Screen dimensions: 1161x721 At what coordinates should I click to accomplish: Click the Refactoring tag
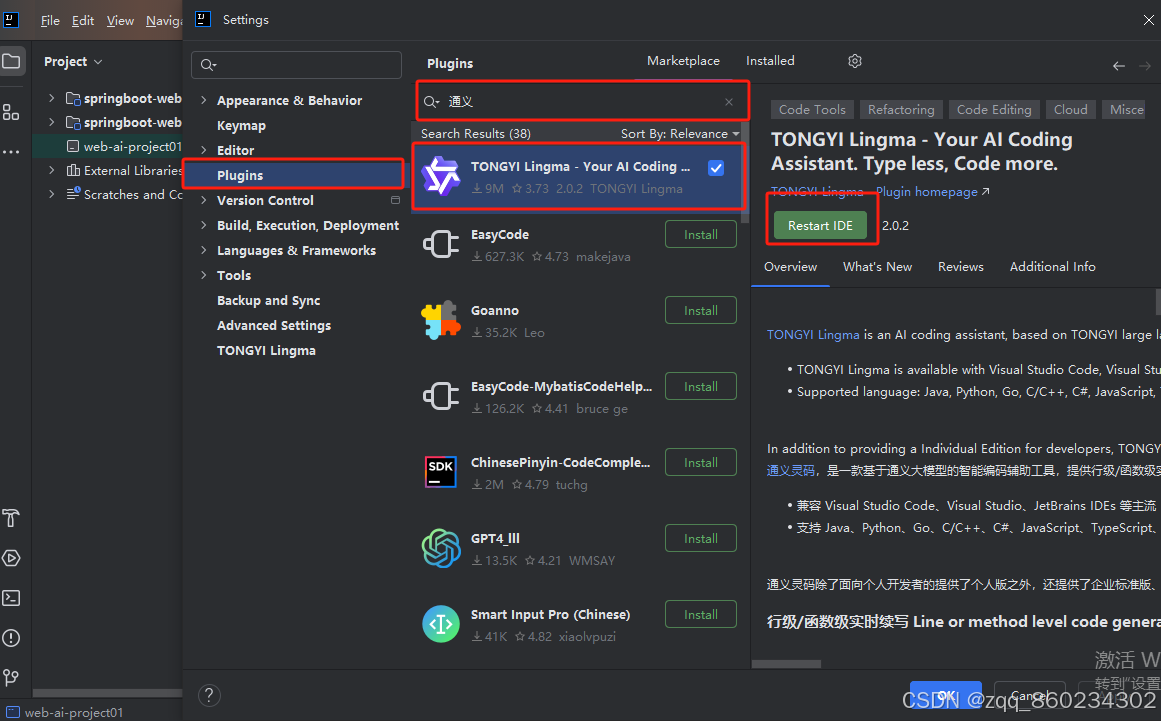click(x=901, y=110)
